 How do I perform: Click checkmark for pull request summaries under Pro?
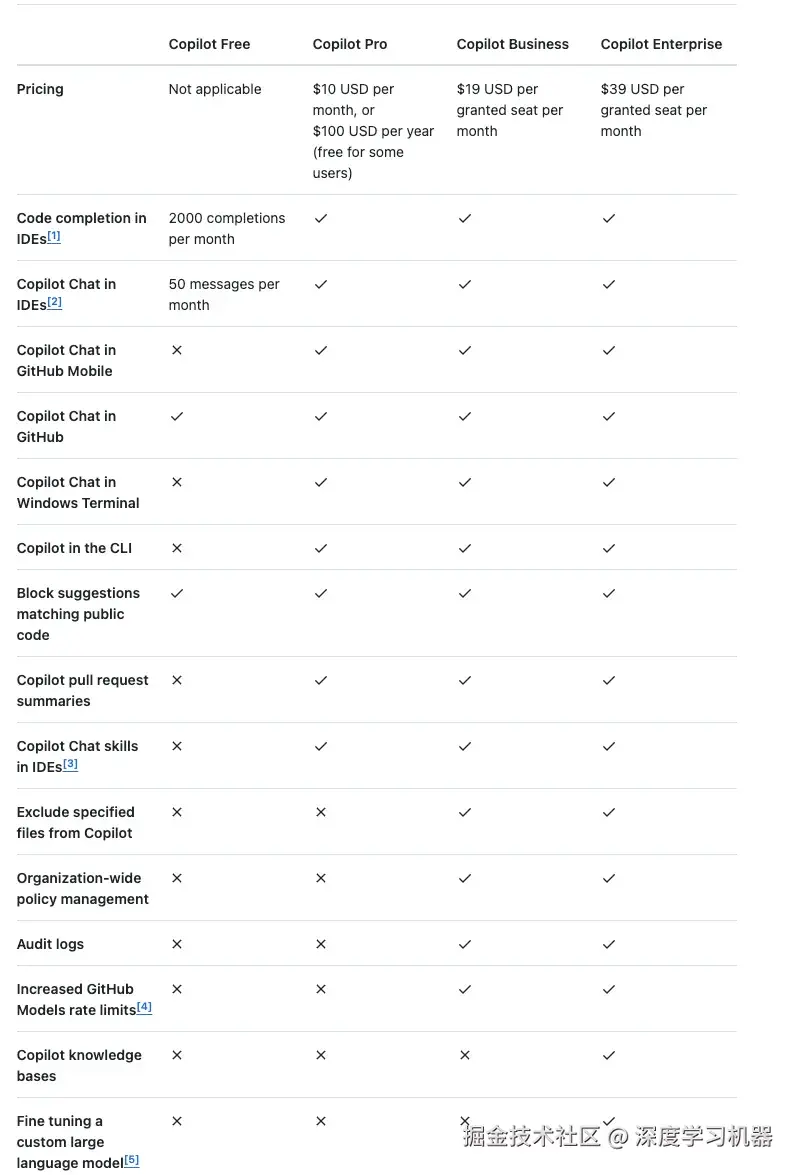point(321,680)
